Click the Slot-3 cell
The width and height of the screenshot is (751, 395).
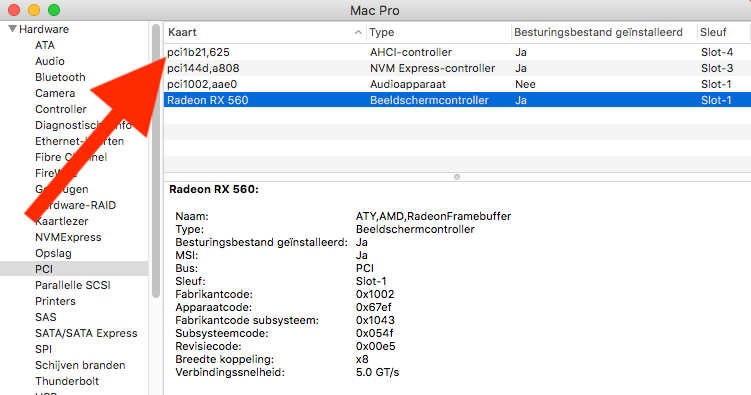[717, 68]
